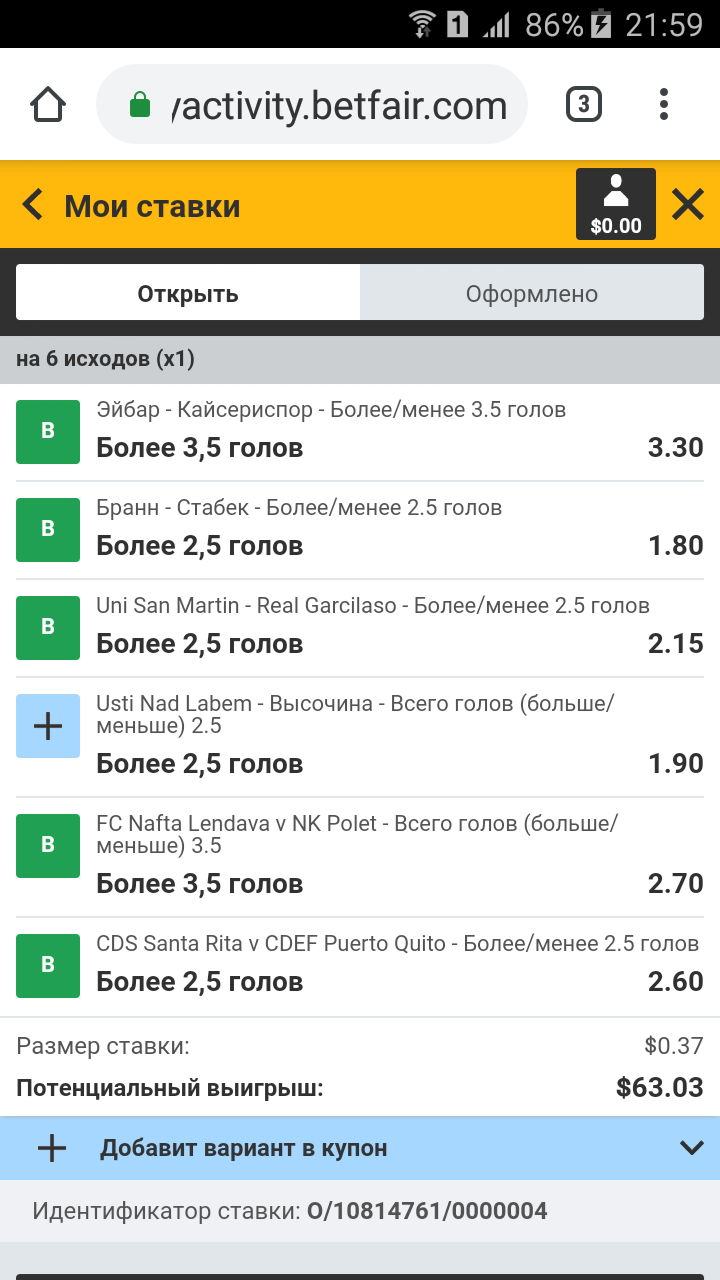Switch to the Открыть tab

click(x=188, y=293)
